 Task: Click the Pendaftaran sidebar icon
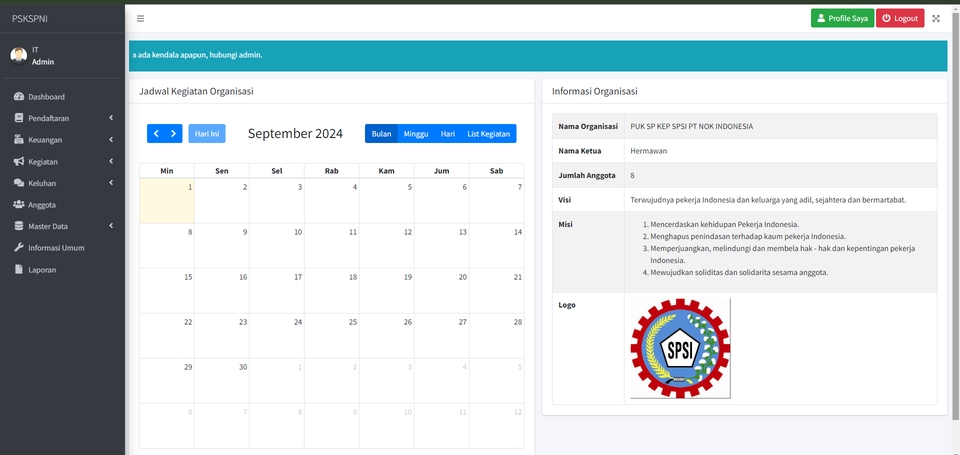18,118
